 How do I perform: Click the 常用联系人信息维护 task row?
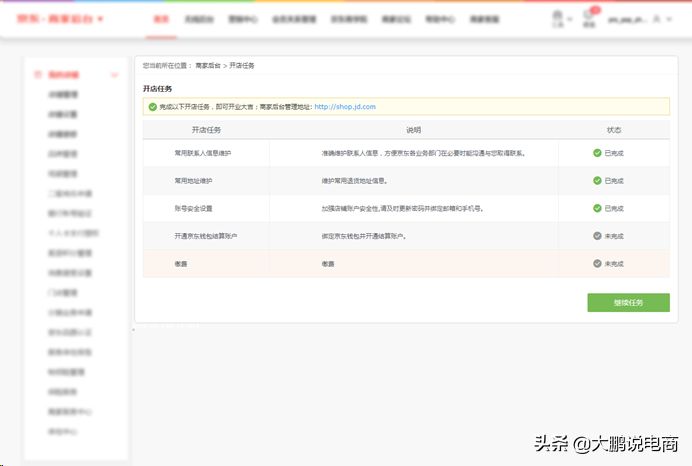click(x=406, y=153)
